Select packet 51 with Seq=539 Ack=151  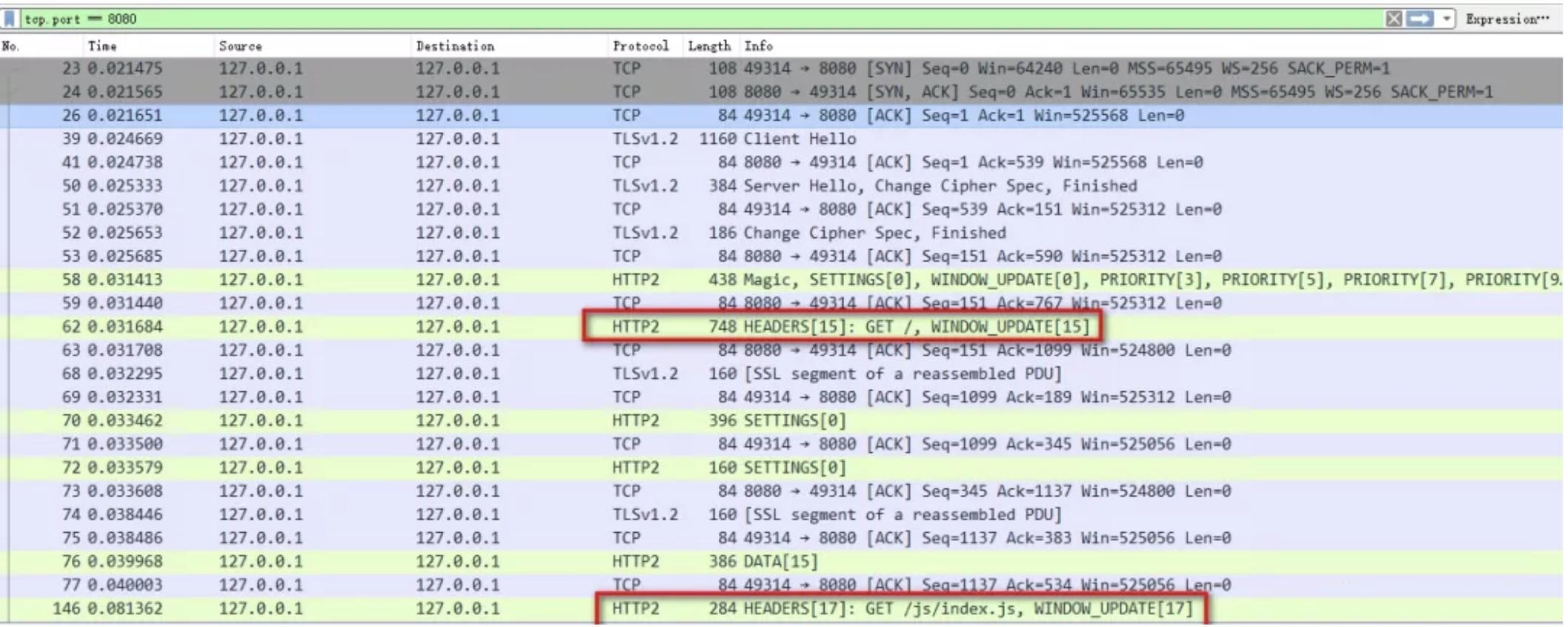[x=782, y=209]
